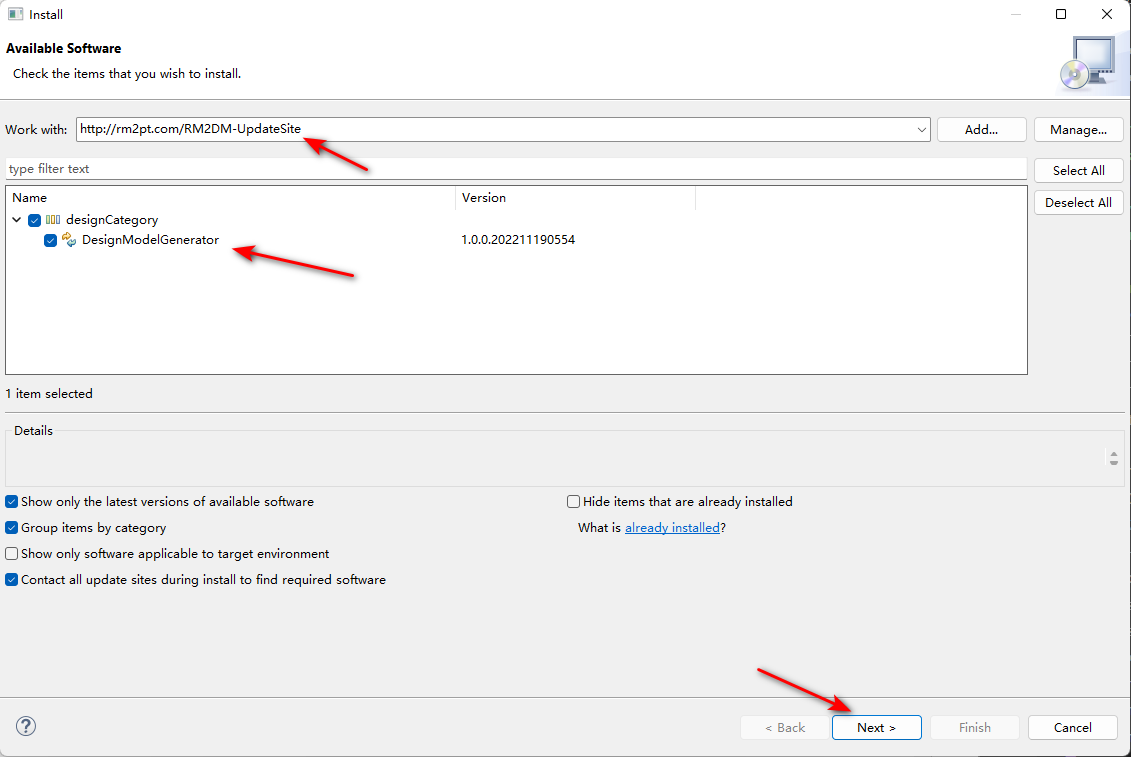Screen dimensions: 1131x757
Task: Click the help question mark icon
Action: coord(26,726)
